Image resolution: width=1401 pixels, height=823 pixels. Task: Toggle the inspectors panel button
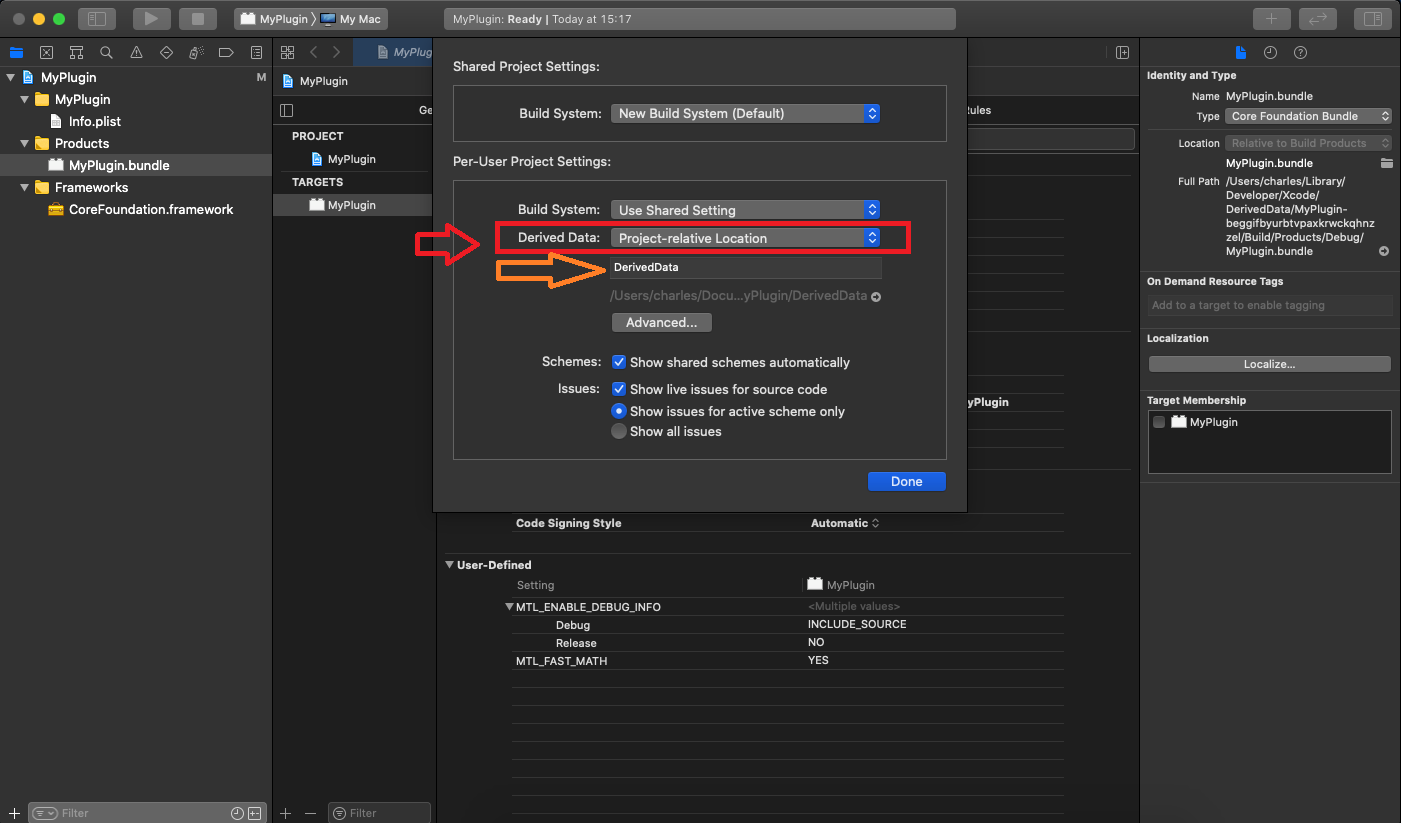tap(1372, 19)
